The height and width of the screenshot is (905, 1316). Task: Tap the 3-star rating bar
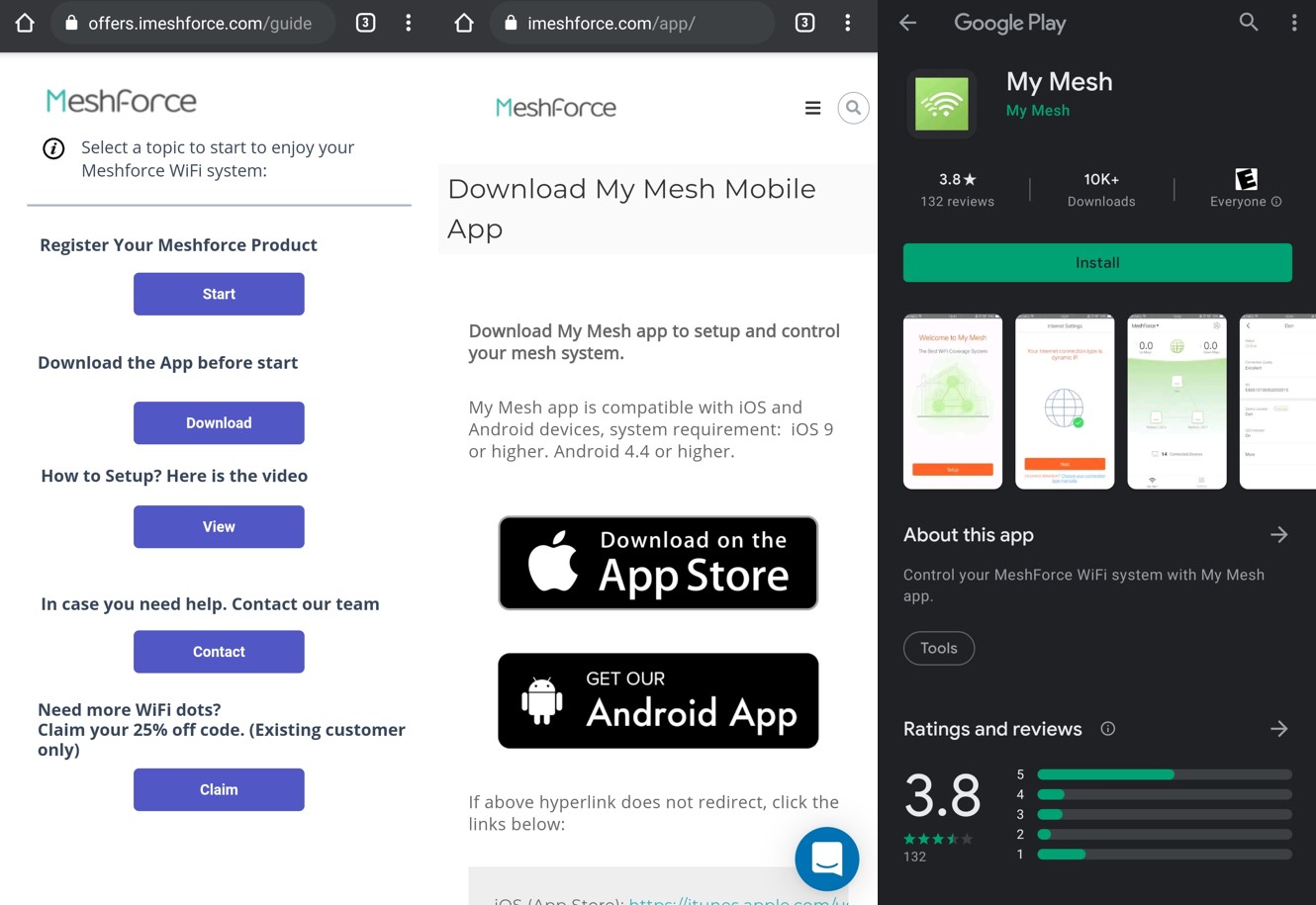[1165, 814]
